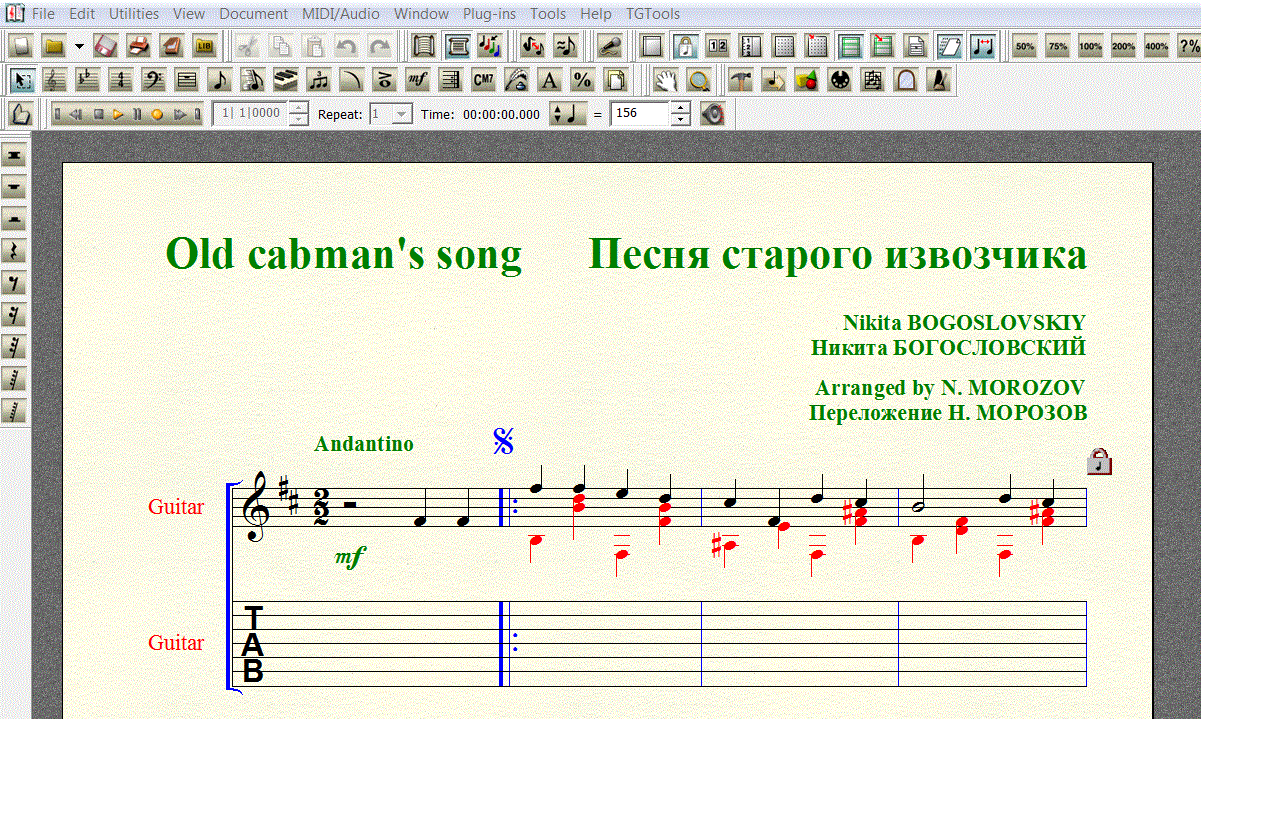Select the Special Tools hammer icon
The width and height of the screenshot is (1274, 817).
point(740,80)
